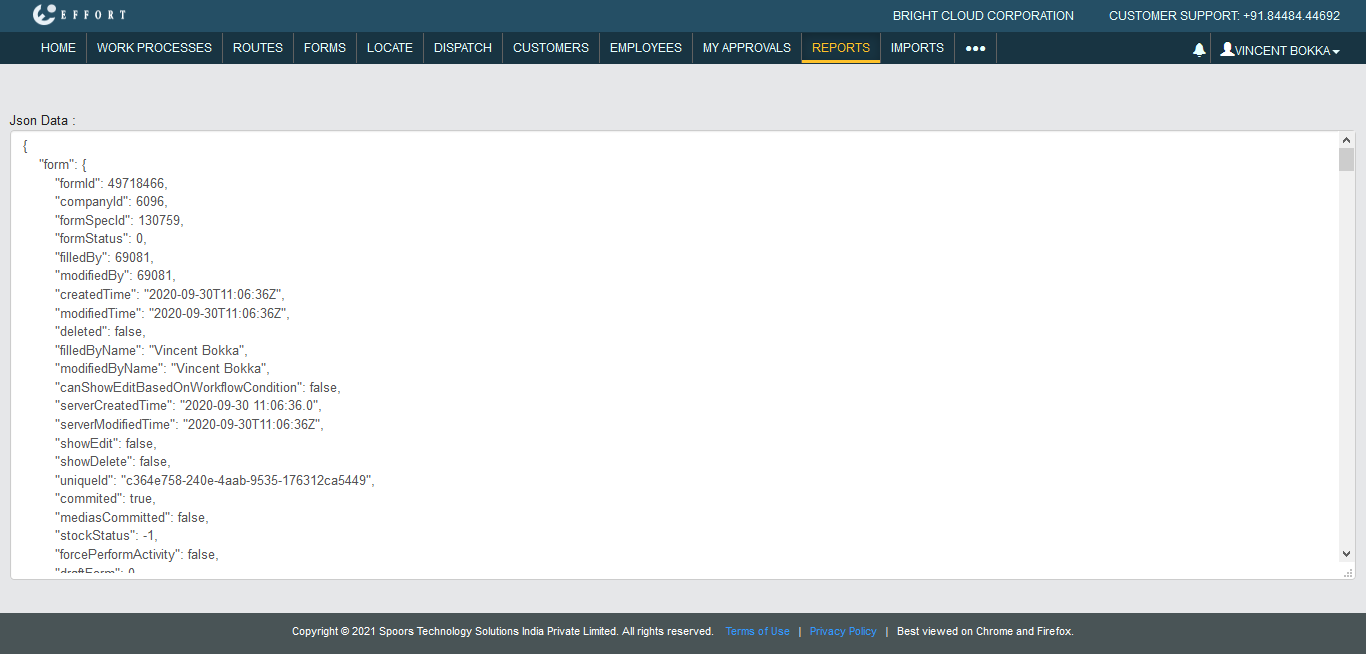This screenshot has height=654, width=1366.
Task: Open the Work Processes menu
Action: (154, 48)
